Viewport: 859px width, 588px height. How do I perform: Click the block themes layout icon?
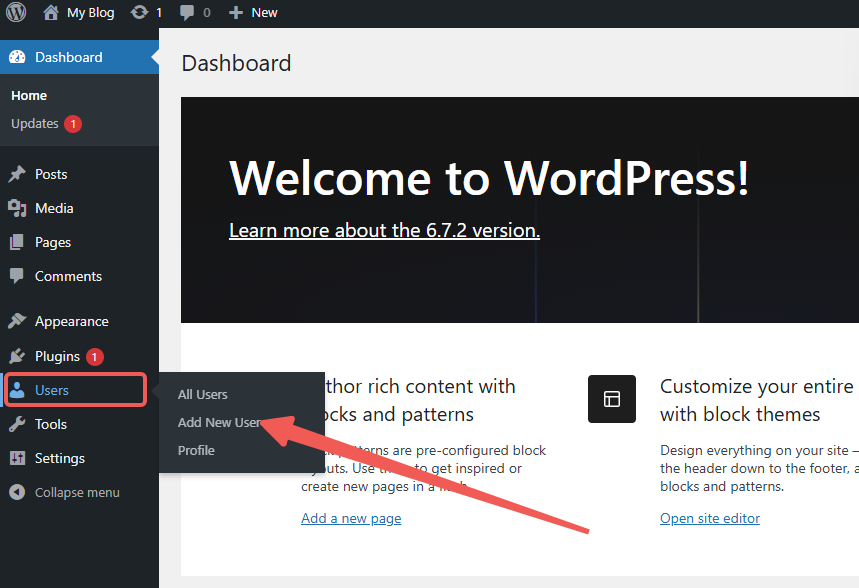612,399
